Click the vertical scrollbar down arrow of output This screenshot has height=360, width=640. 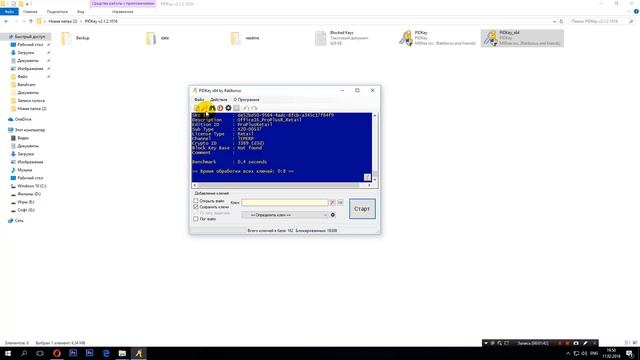(x=375, y=180)
